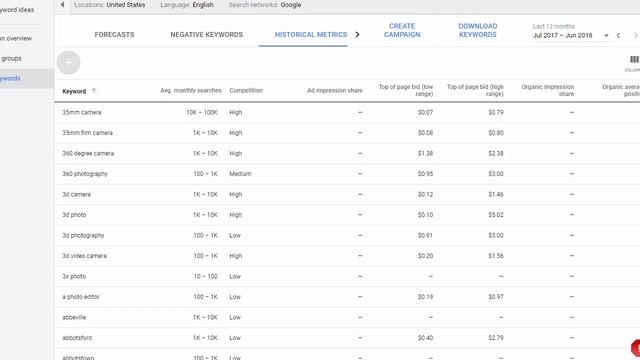Click the $3.00 high range bid
The image size is (640, 360).
pyautogui.click(x=496, y=174)
